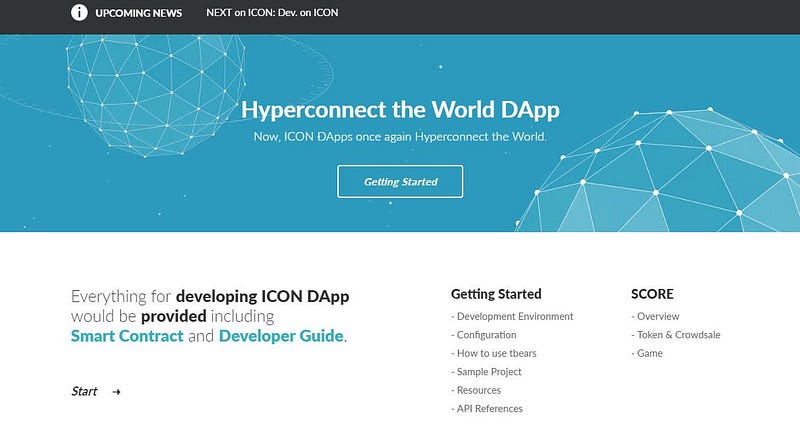This screenshot has width=800, height=442.
Task: Open the 'NEXT on ICON: Dev. on ICON' news item
Action: pos(272,13)
